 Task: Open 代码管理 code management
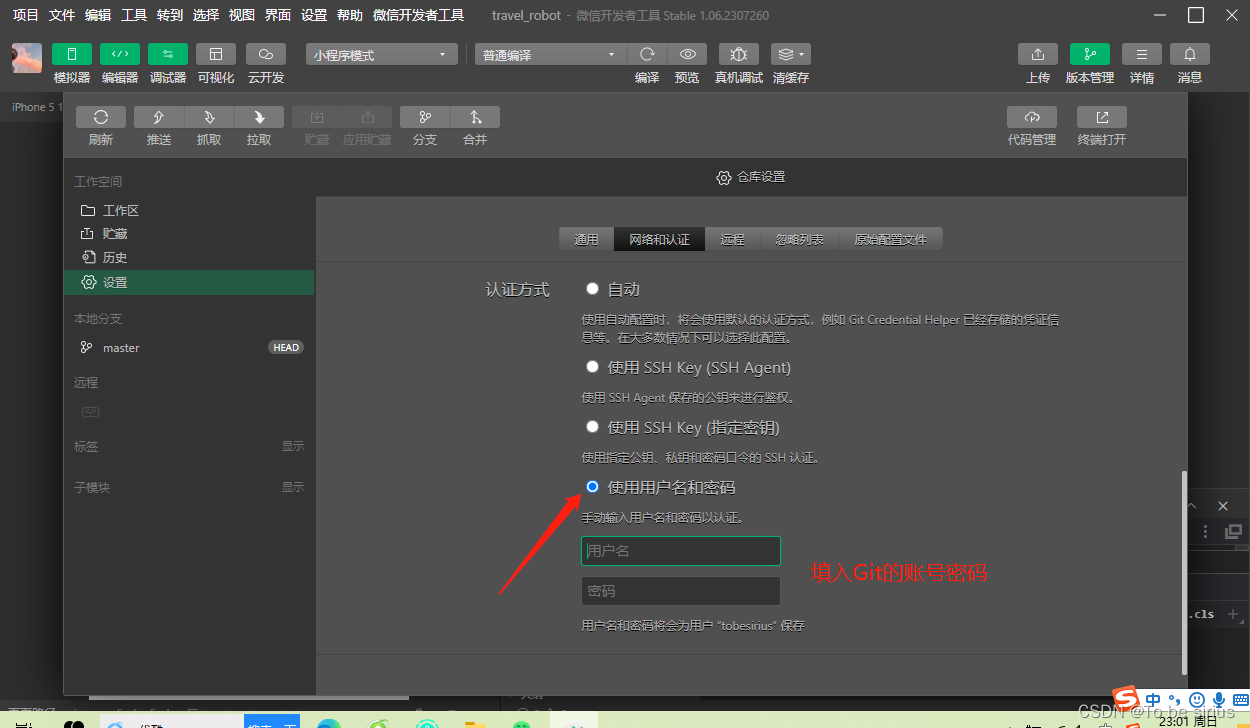pyautogui.click(x=1032, y=117)
